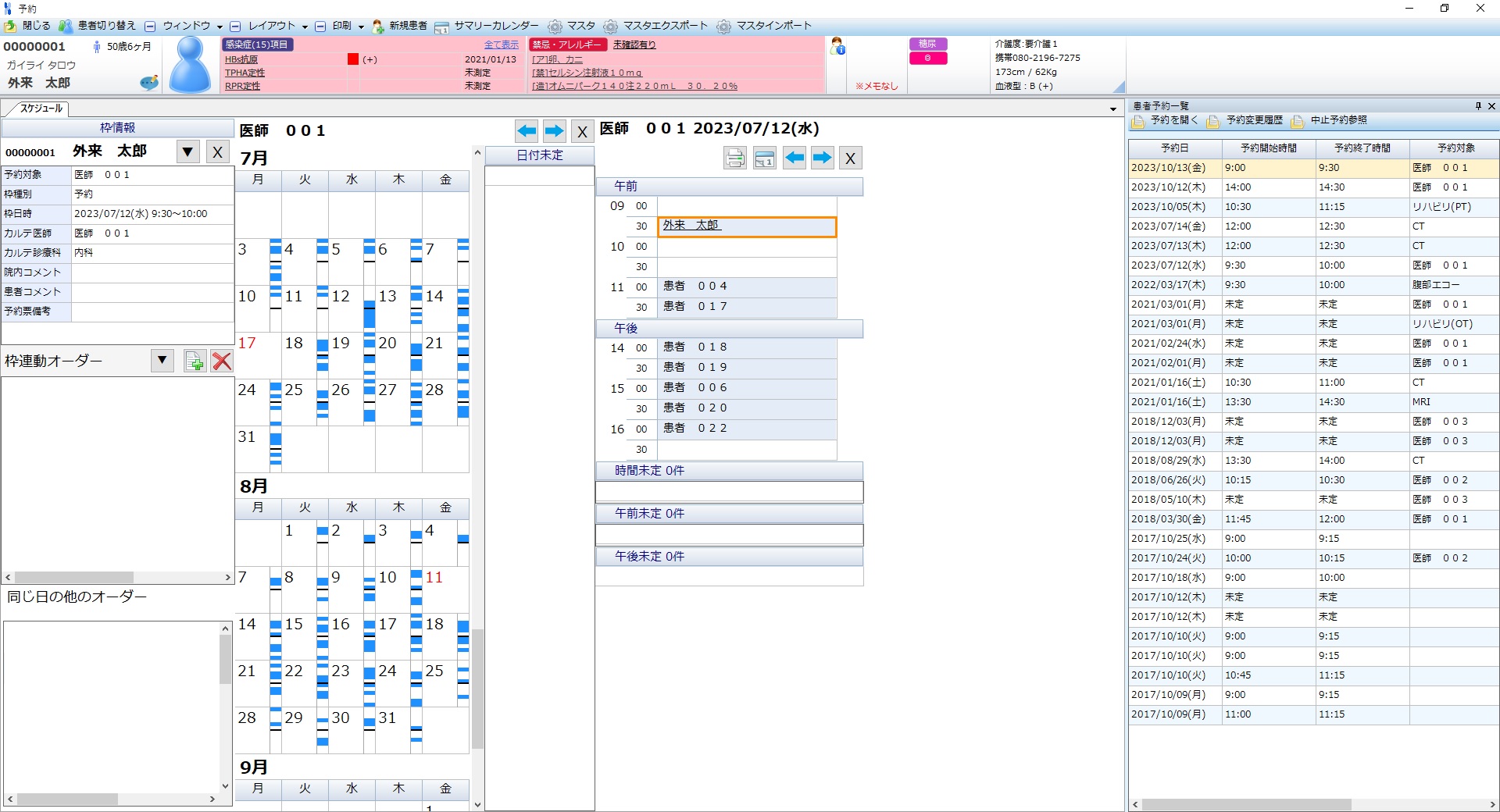
Task: Click the green add order icon
Action: click(195, 361)
